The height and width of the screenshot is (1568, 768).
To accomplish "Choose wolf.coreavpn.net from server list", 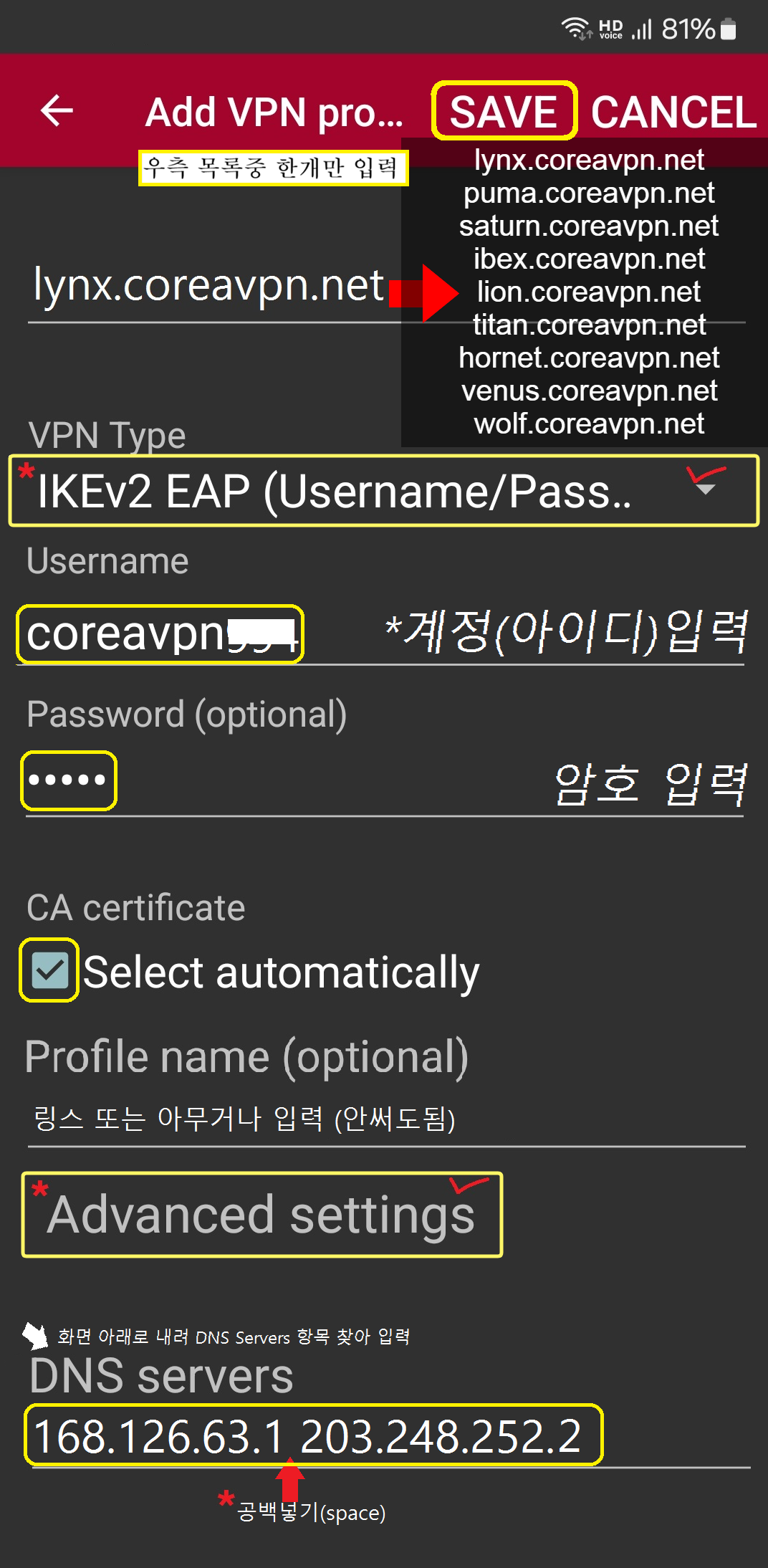I will pyautogui.click(x=589, y=424).
